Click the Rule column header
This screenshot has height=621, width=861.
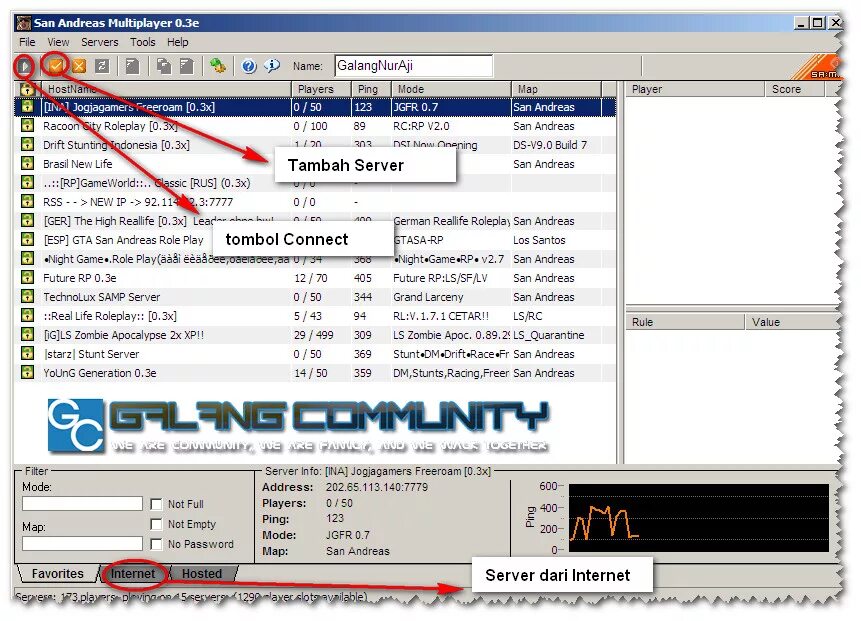click(x=685, y=322)
